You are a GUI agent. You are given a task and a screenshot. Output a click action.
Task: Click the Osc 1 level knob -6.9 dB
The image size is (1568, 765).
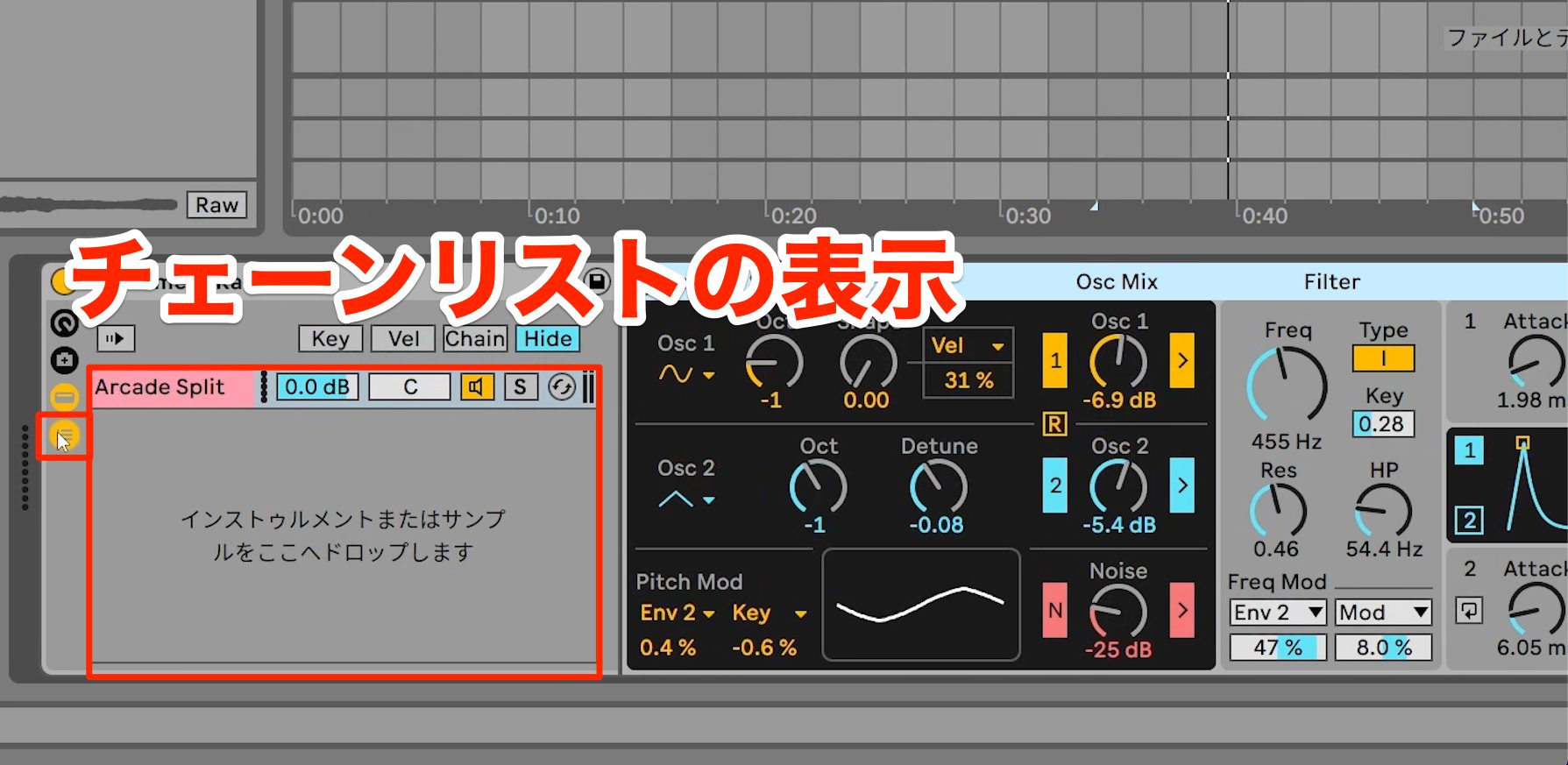1118,361
